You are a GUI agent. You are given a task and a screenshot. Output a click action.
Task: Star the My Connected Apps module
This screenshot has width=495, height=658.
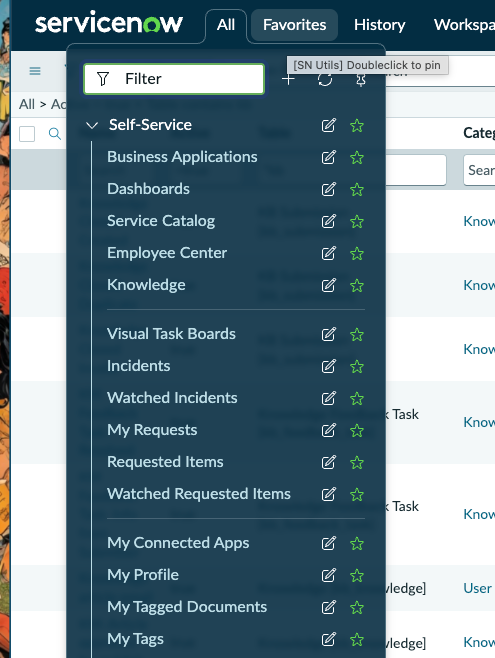(357, 544)
